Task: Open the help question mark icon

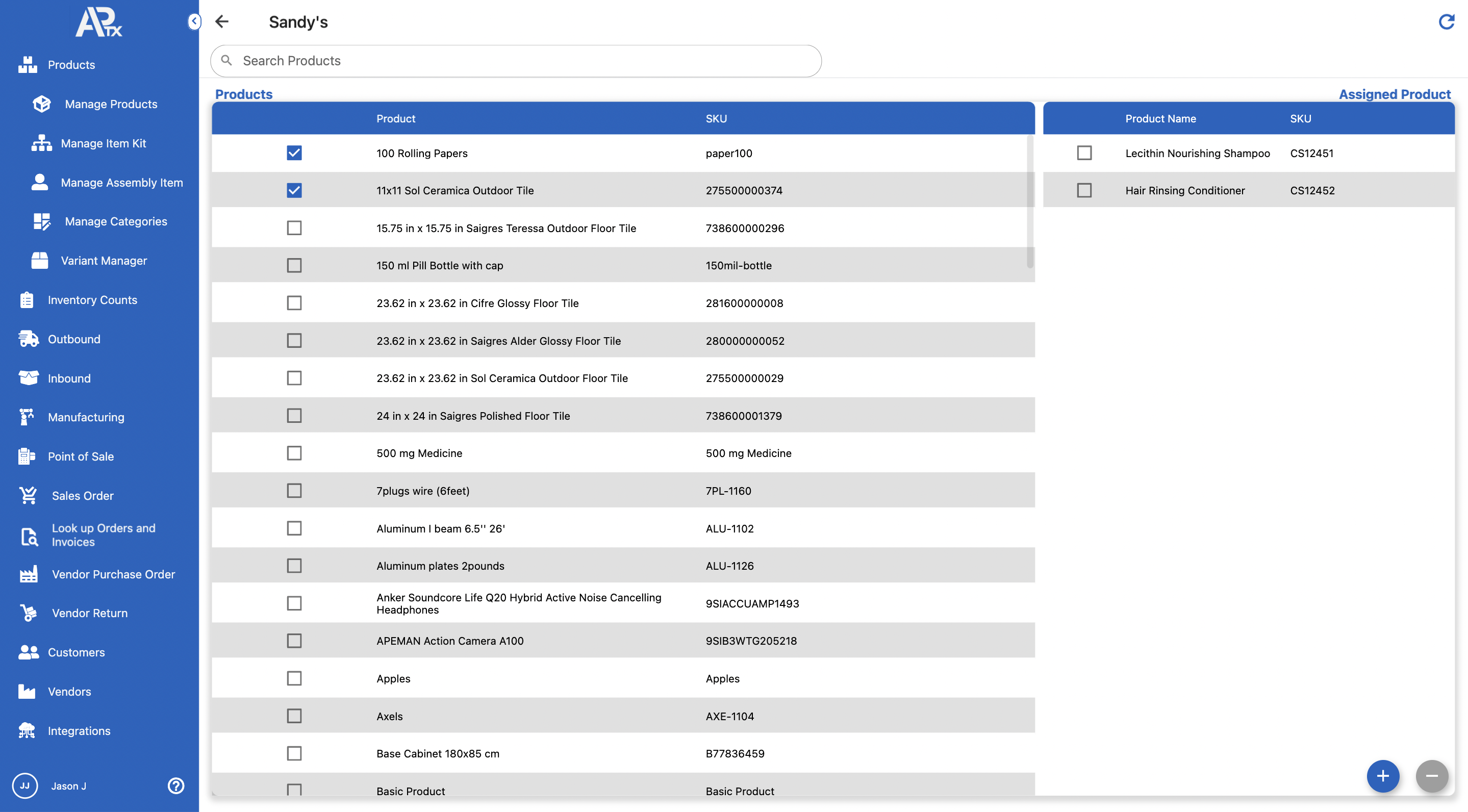Action: pyautogui.click(x=176, y=786)
